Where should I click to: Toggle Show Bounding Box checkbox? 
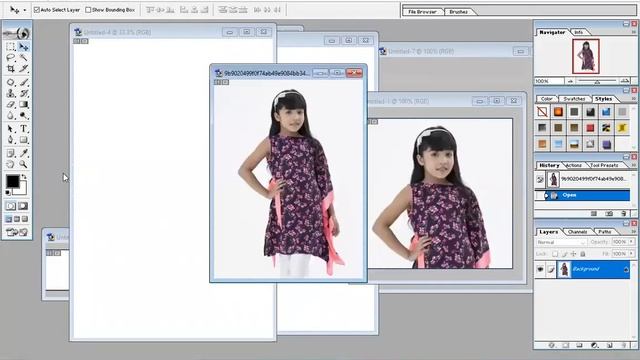pyautogui.click(x=88, y=9)
